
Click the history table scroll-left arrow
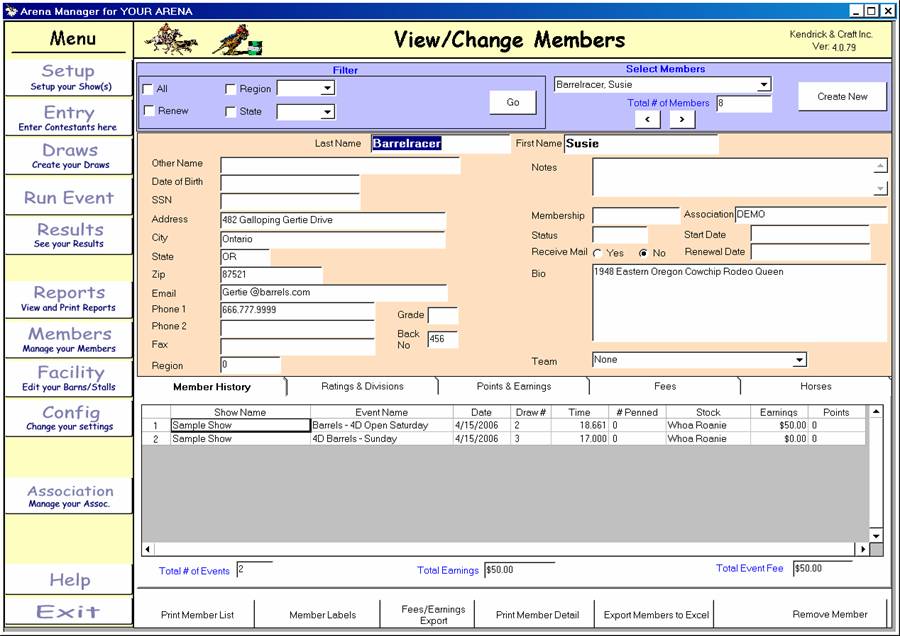[148, 549]
